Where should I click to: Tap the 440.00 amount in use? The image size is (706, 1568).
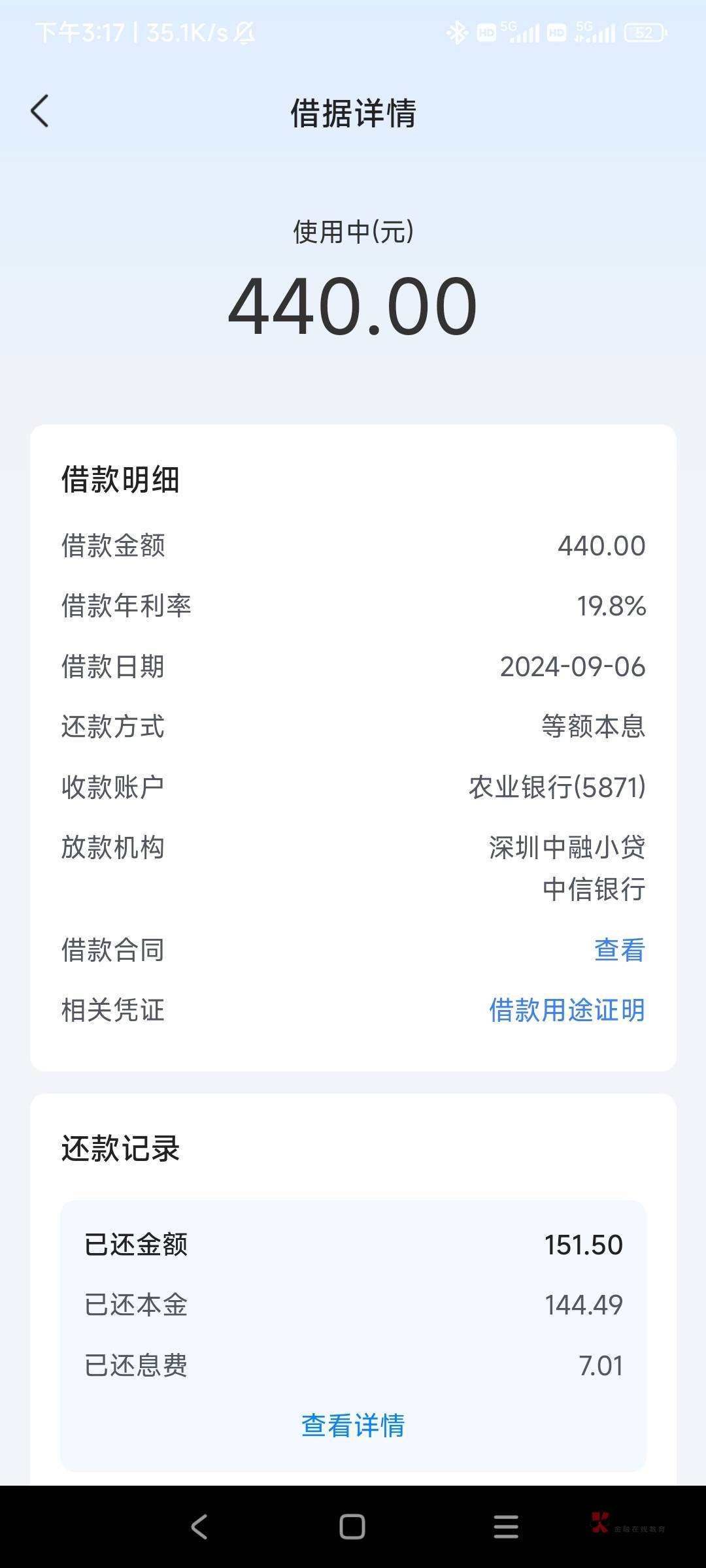click(x=353, y=306)
